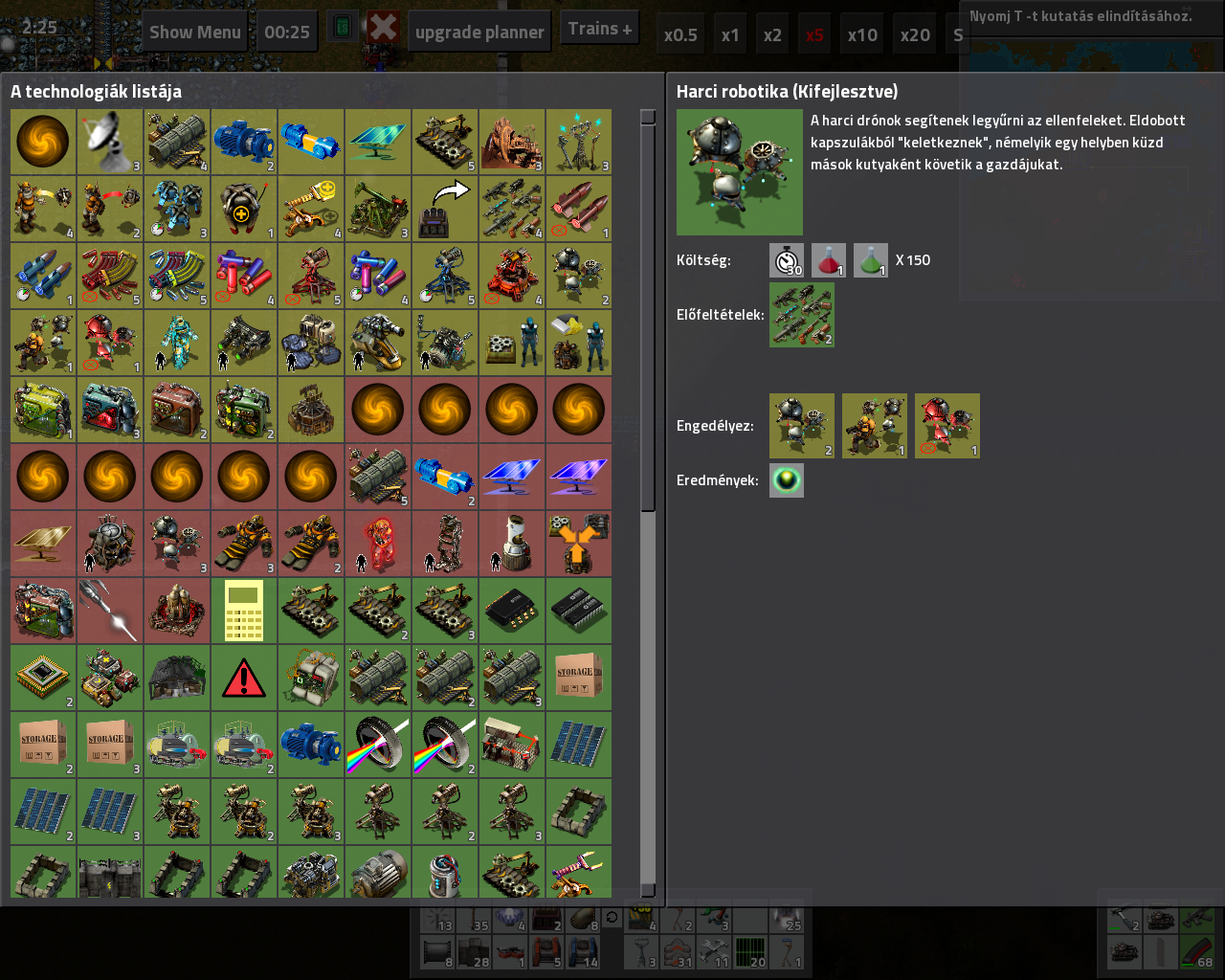Select the crossed wrenches quickbar slot showing 11
The width and height of the screenshot is (1225, 980).
[714, 952]
